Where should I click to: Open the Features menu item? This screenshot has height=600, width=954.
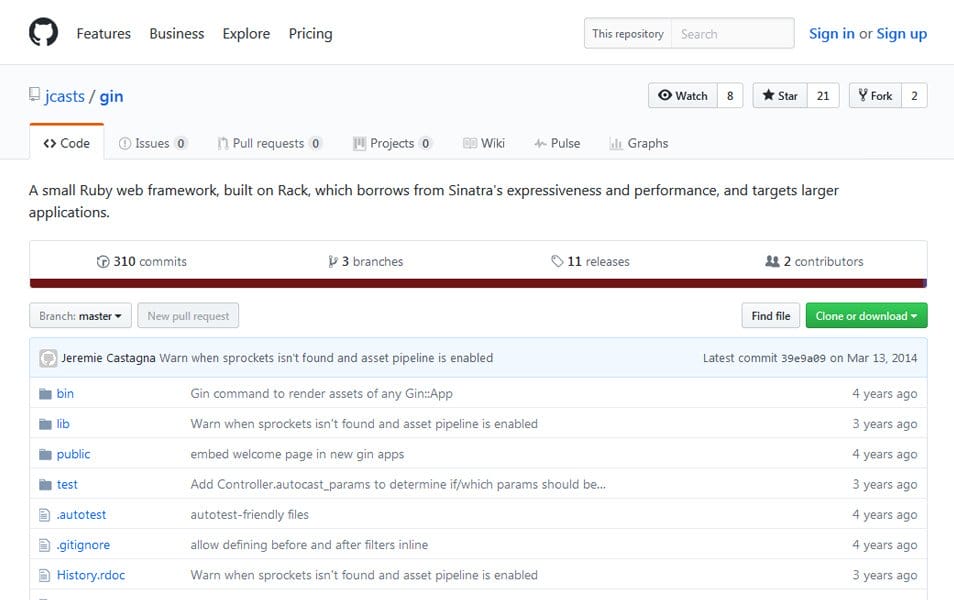tap(103, 33)
